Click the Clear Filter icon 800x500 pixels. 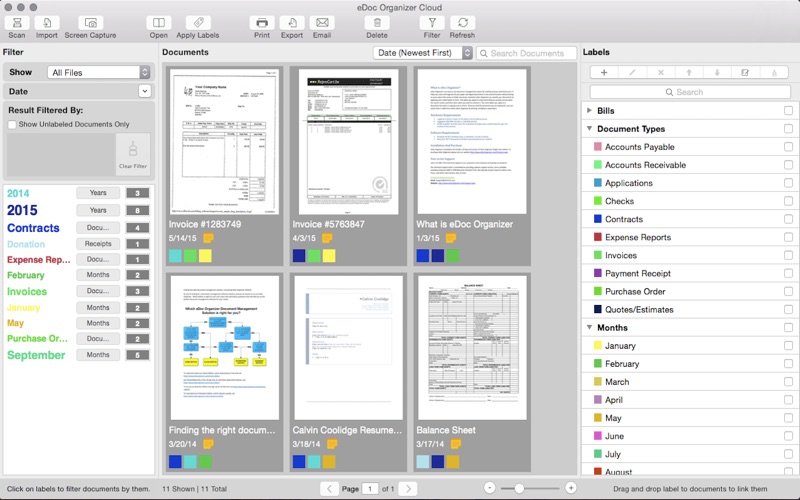[x=133, y=154]
